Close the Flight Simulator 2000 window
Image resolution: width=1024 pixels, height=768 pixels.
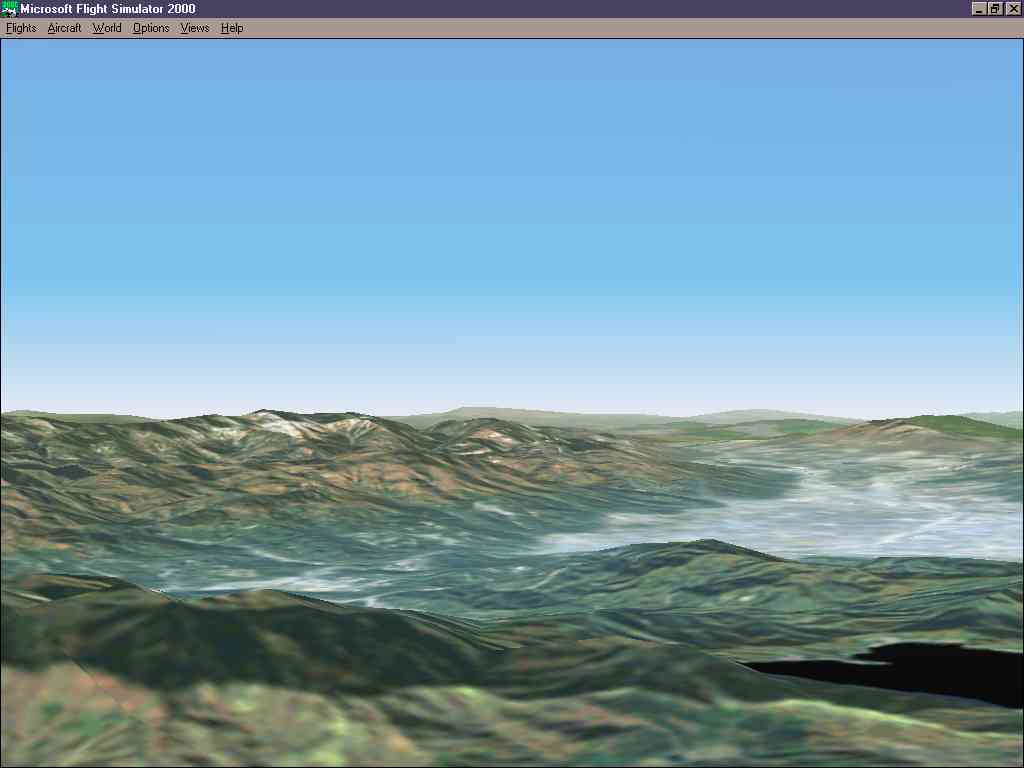point(1014,8)
